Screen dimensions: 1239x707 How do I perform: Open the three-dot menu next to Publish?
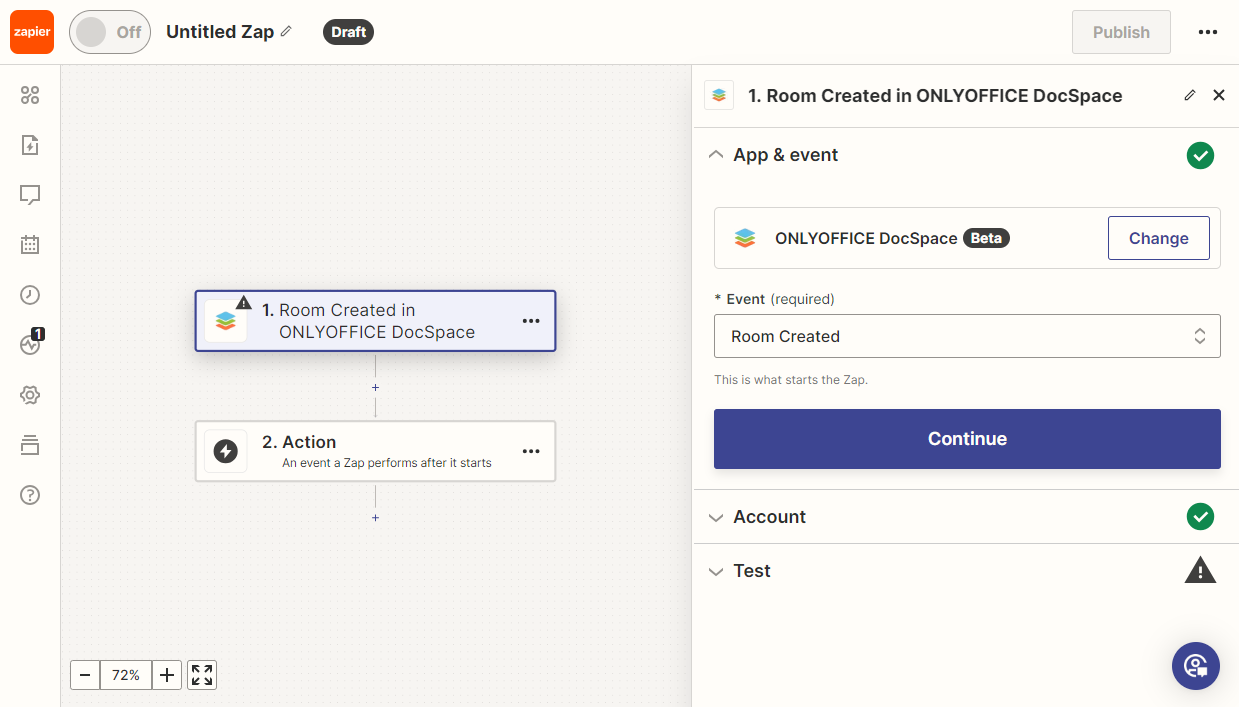click(x=1207, y=32)
